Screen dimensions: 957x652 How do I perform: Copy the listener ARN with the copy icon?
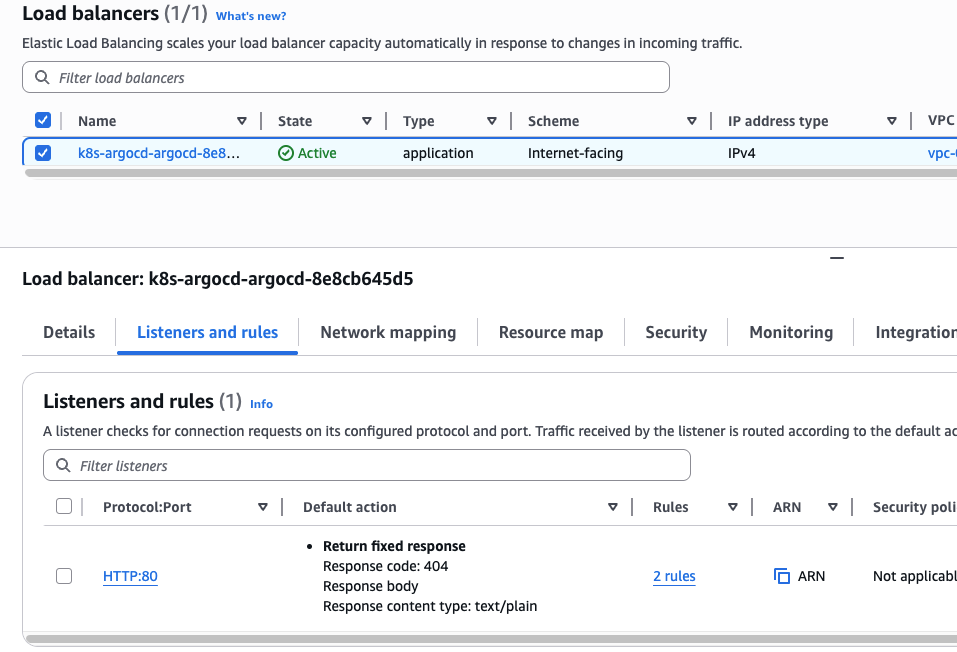tap(782, 576)
